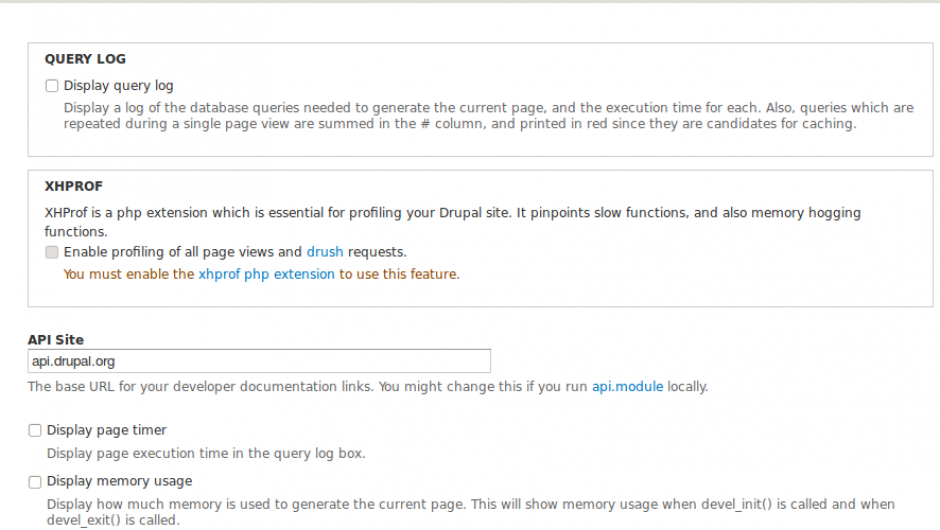The height and width of the screenshot is (530, 940).
Task: Click the "API Site" field label
Action: pos(56,340)
